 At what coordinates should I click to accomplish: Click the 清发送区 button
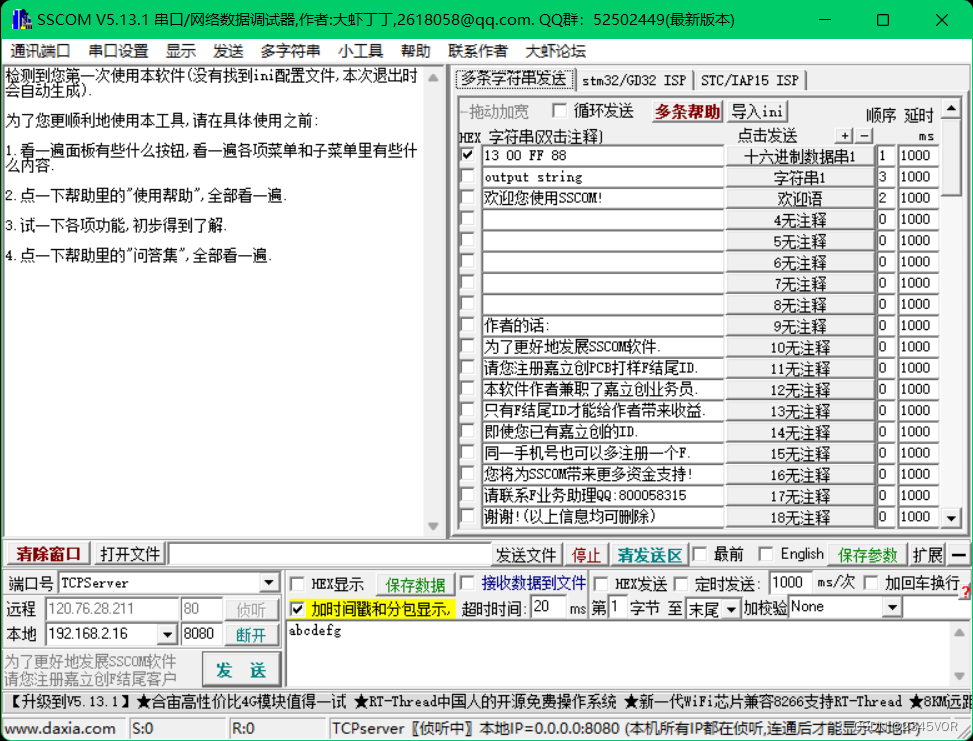[650, 555]
